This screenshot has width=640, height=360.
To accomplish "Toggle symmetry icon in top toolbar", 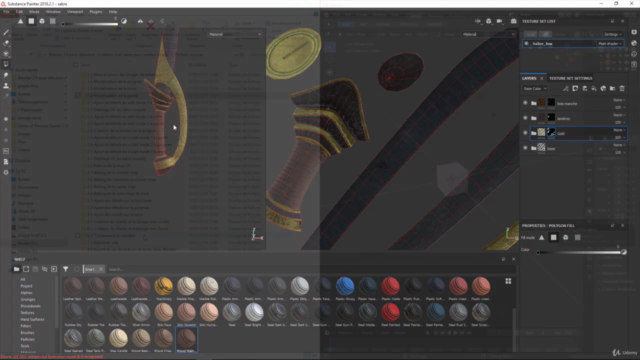I will coord(140,21).
